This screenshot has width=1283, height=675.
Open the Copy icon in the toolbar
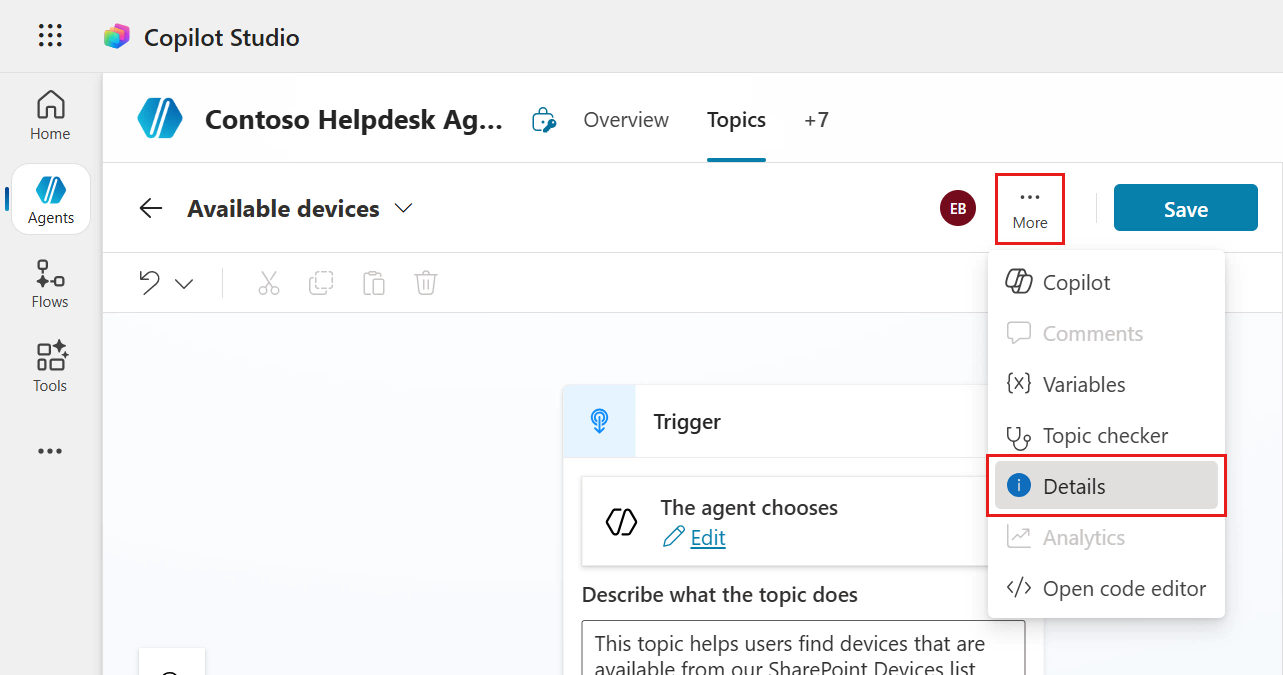click(320, 282)
